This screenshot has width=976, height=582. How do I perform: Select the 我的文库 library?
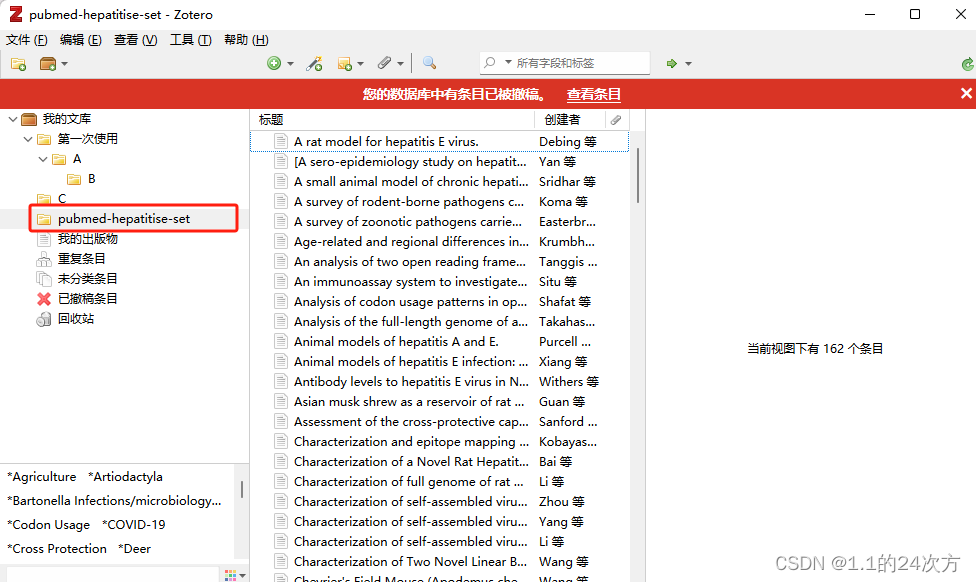point(66,119)
